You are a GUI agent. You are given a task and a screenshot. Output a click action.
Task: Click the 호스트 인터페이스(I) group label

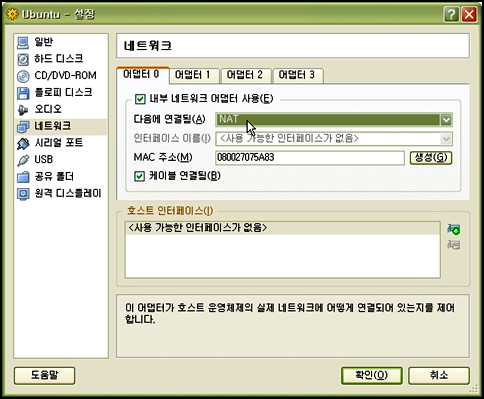(170, 211)
